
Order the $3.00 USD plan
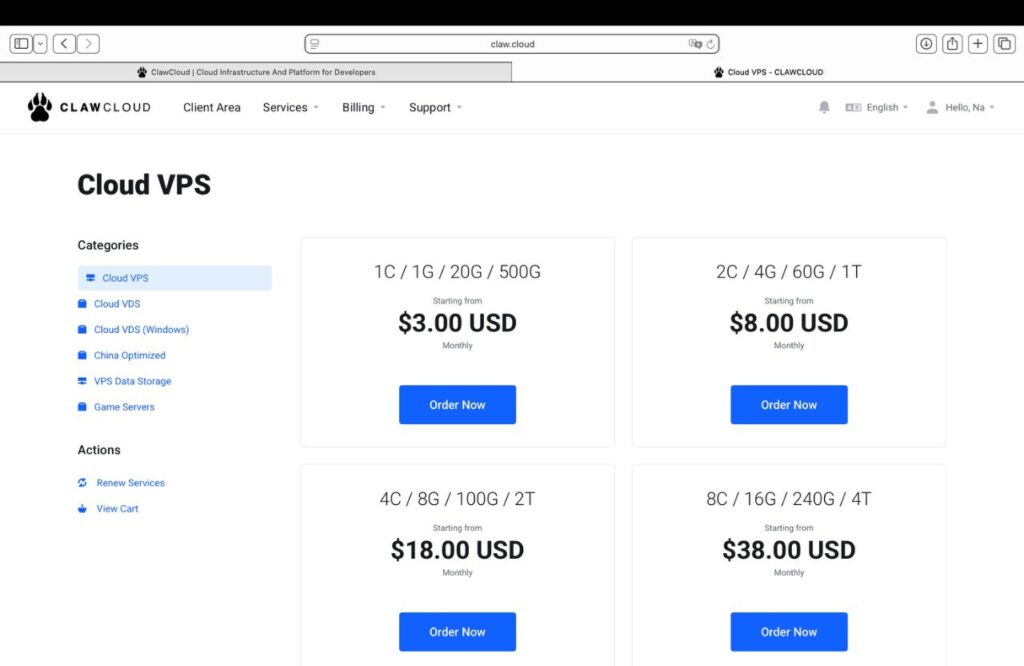pyautogui.click(x=457, y=405)
